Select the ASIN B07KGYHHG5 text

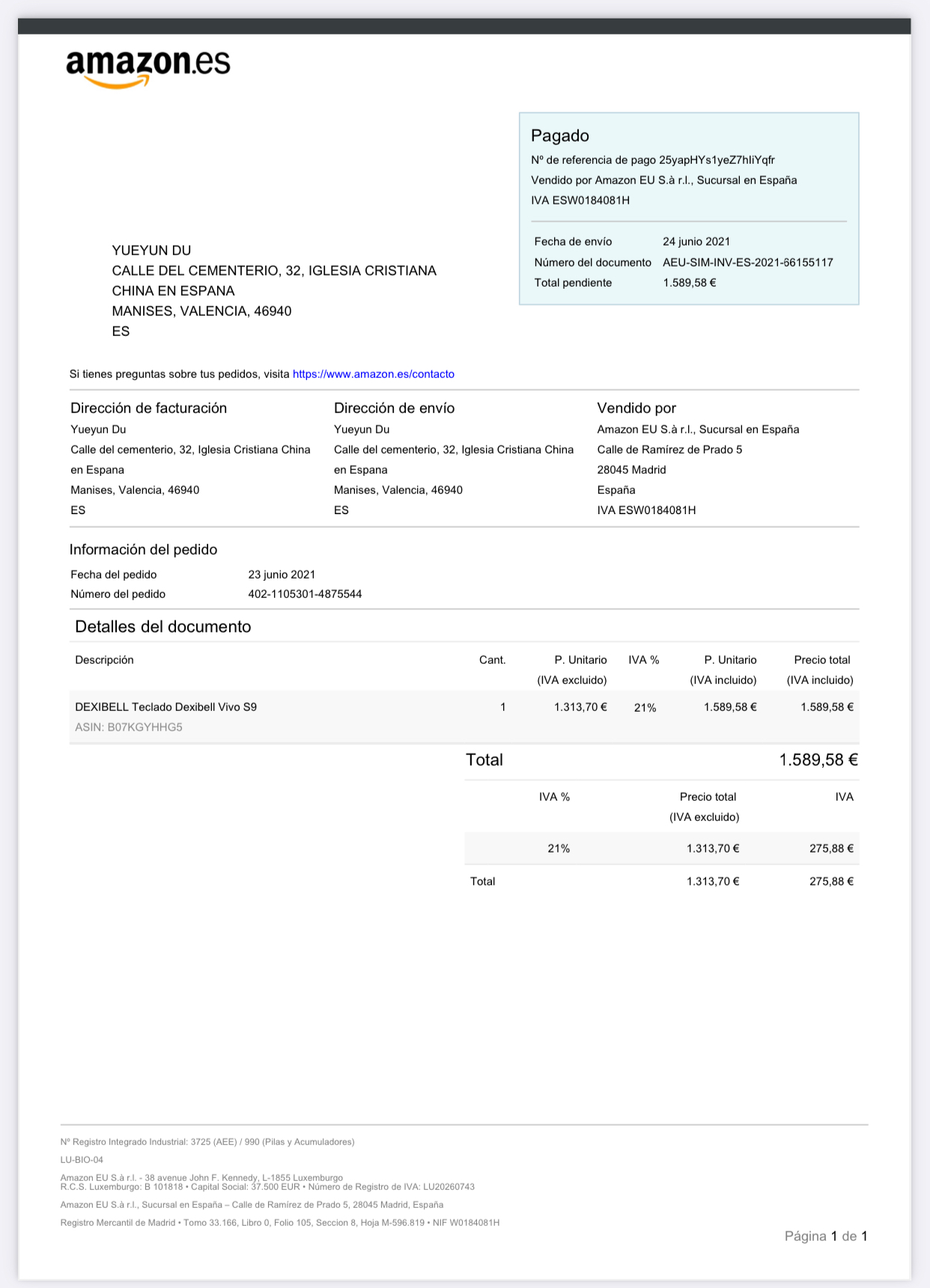click(129, 727)
